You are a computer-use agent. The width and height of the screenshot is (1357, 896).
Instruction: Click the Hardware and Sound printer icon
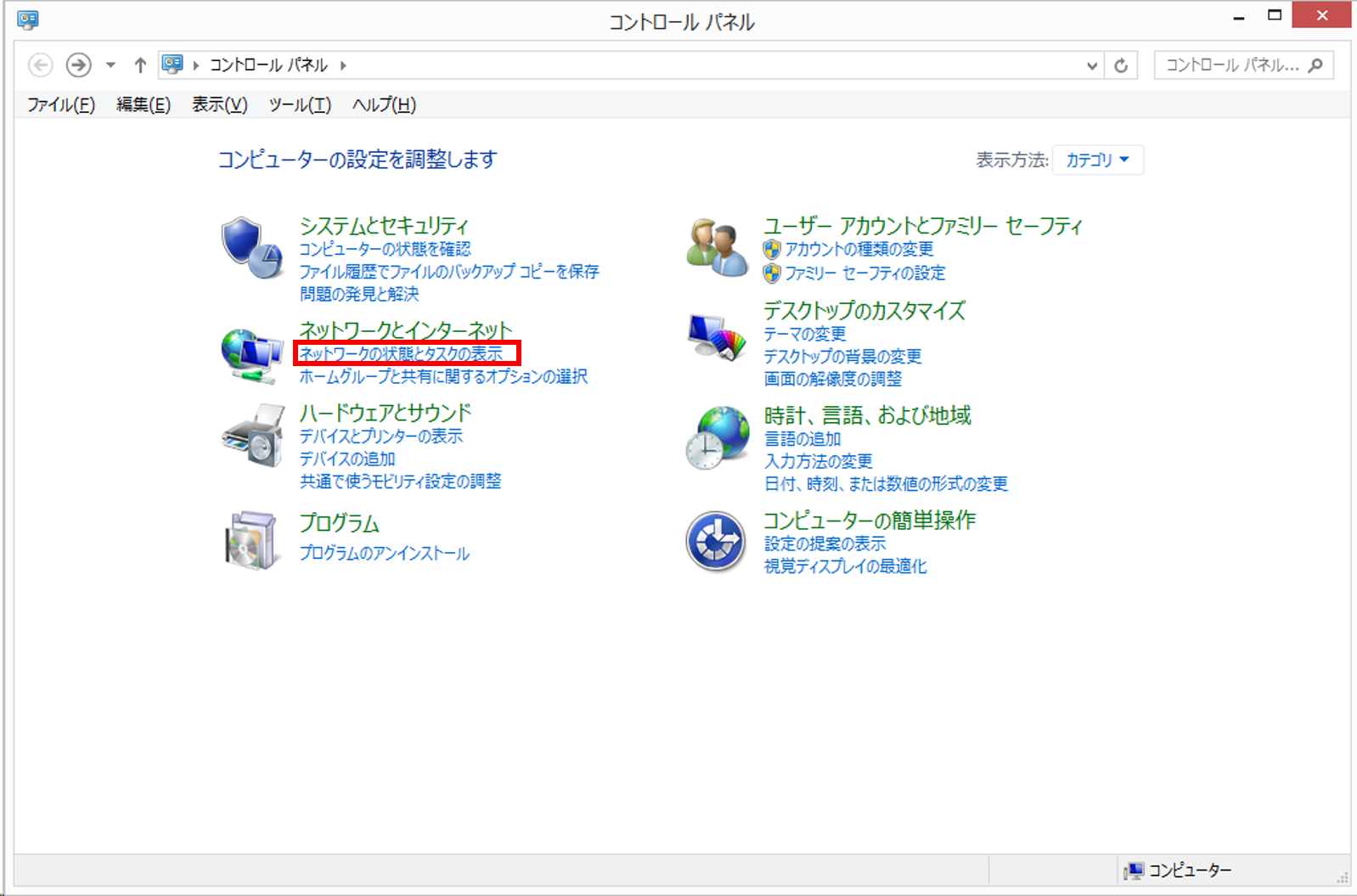tap(253, 436)
